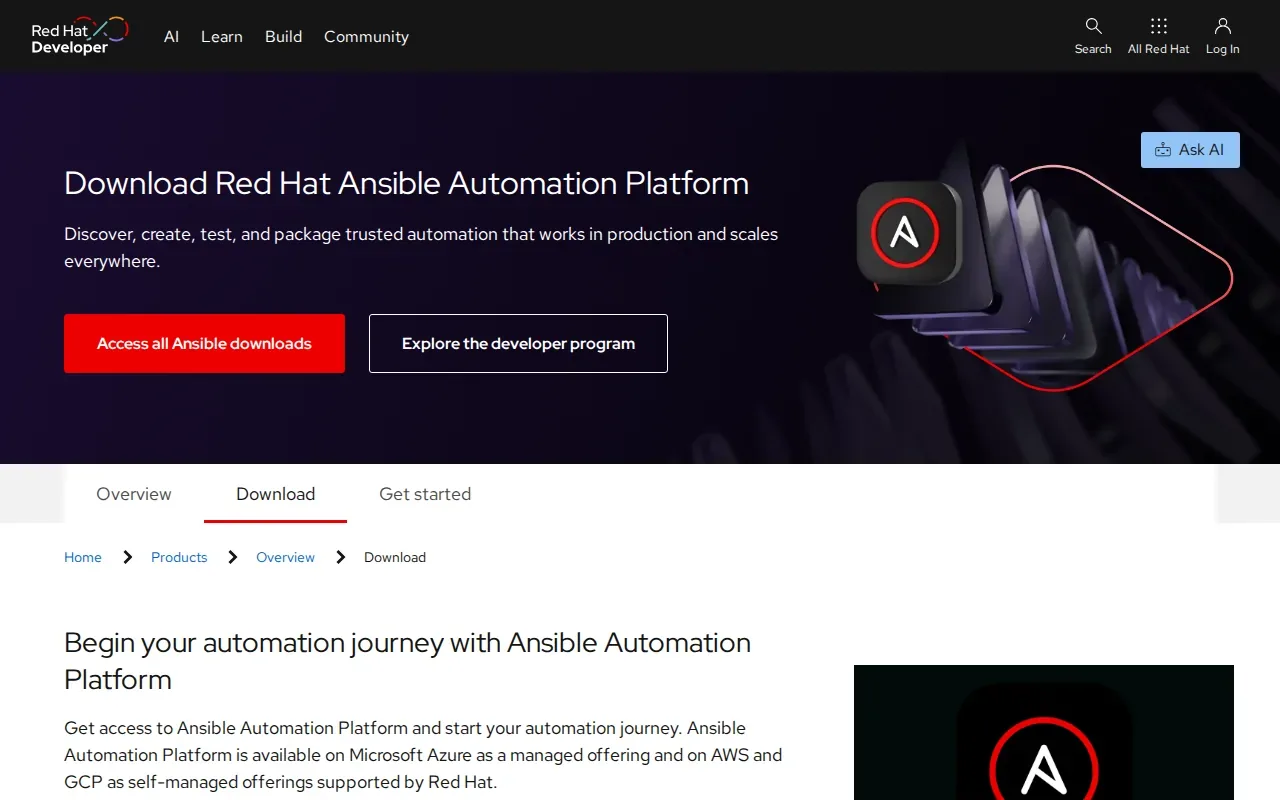Click the Ansible video thumbnail image
Image resolution: width=1280 pixels, height=800 pixels.
pos(1044,732)
